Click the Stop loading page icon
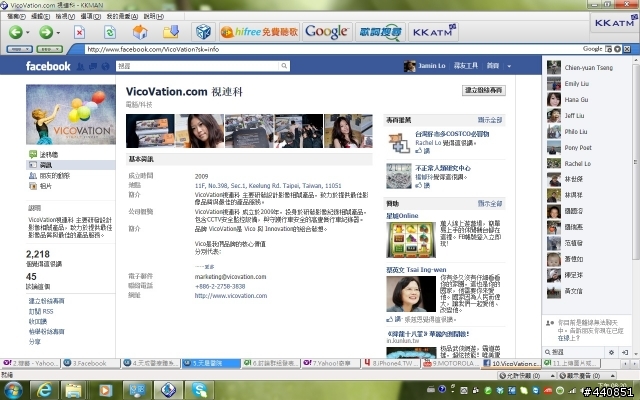Viewport: 640px width, 400px height. pyautogui.click(x=79, y=32)
